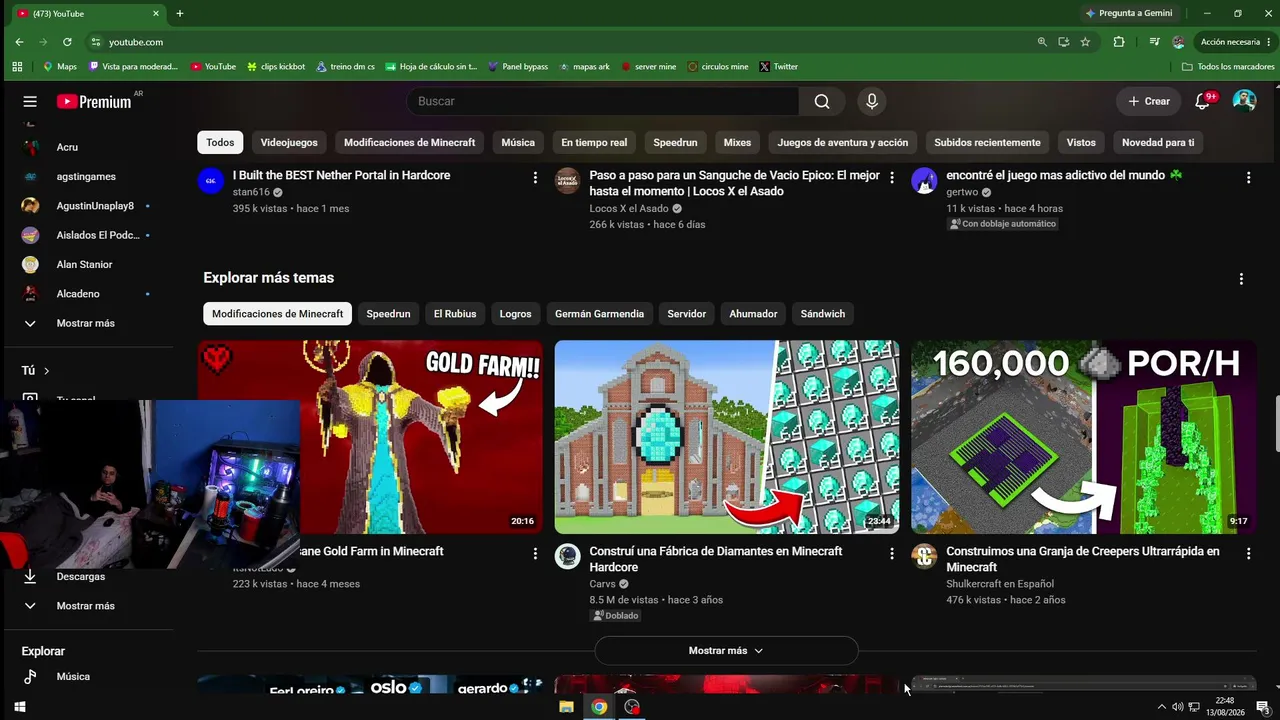Go to YouTube Premium home logo
Viewport: 1280px width, 720px height.
pos(94,101)
